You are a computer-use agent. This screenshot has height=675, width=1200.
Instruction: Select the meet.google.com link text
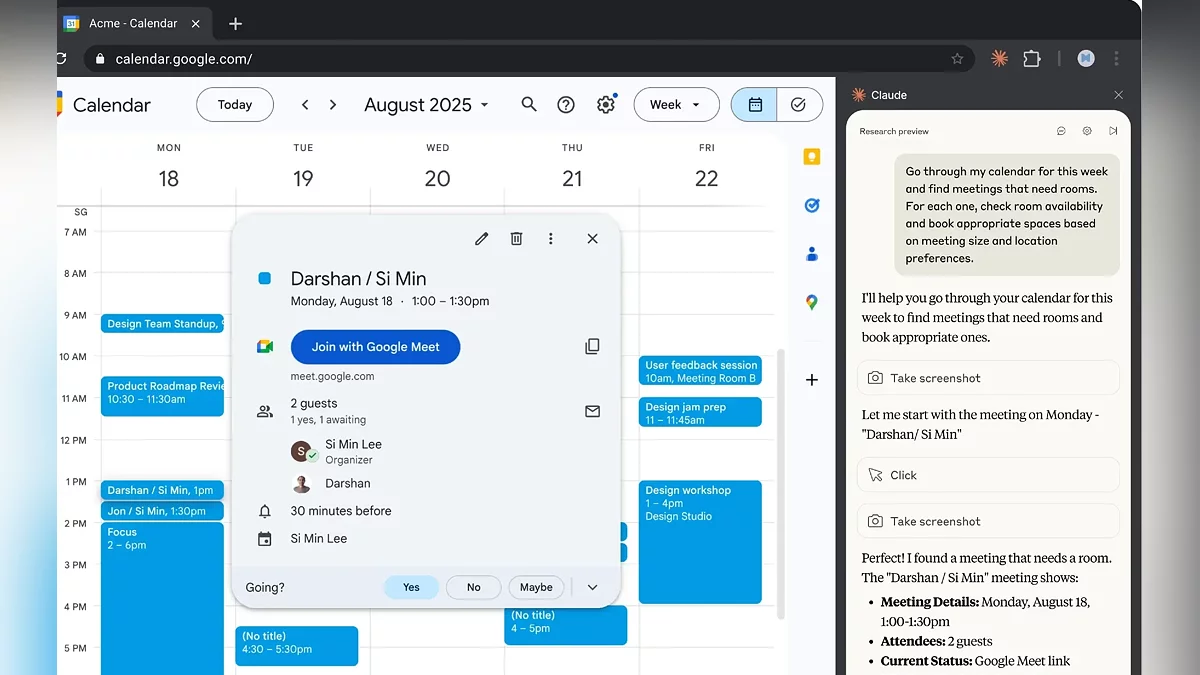(332, 376)
